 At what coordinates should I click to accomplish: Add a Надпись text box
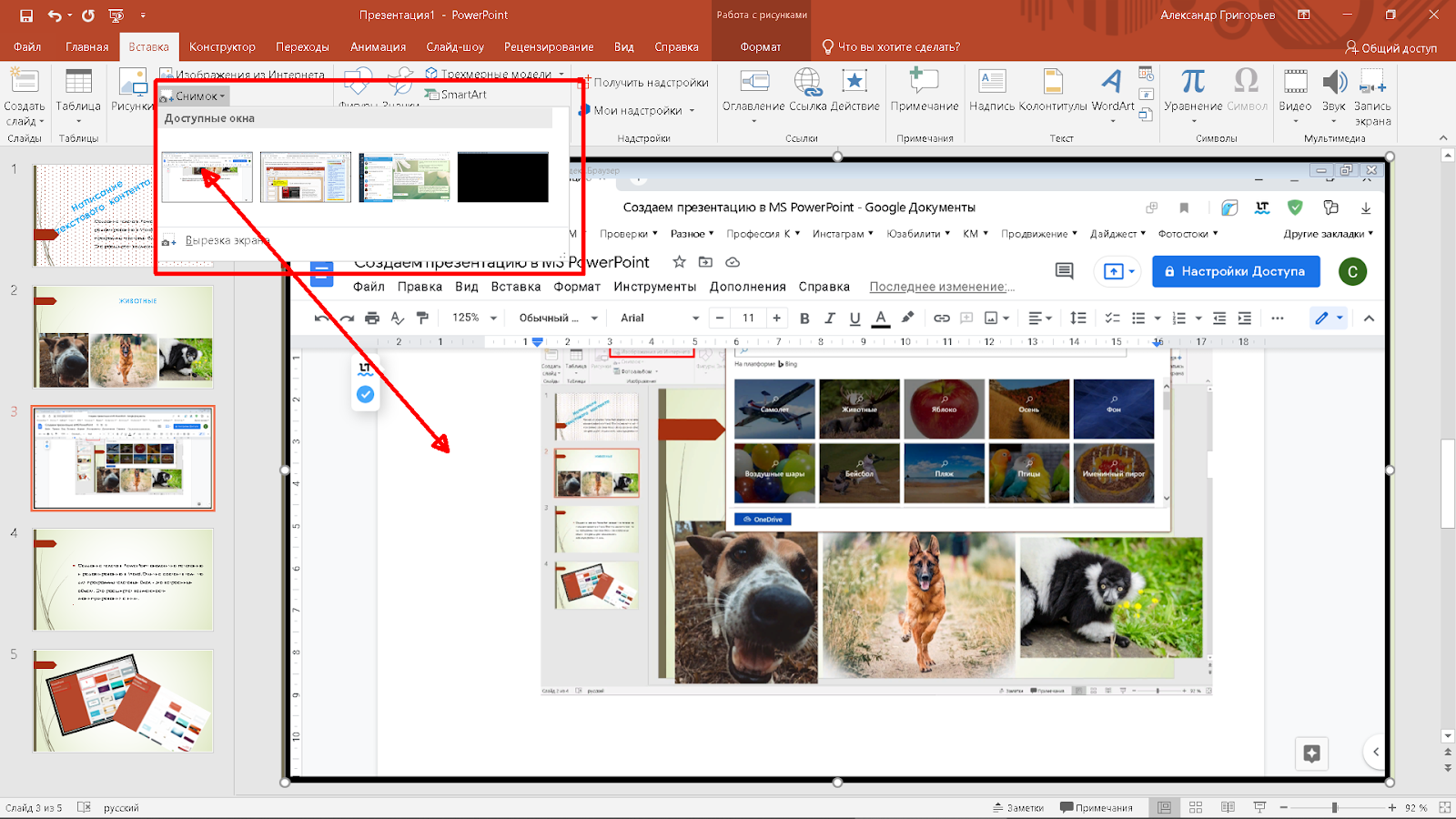click(992, 90)
